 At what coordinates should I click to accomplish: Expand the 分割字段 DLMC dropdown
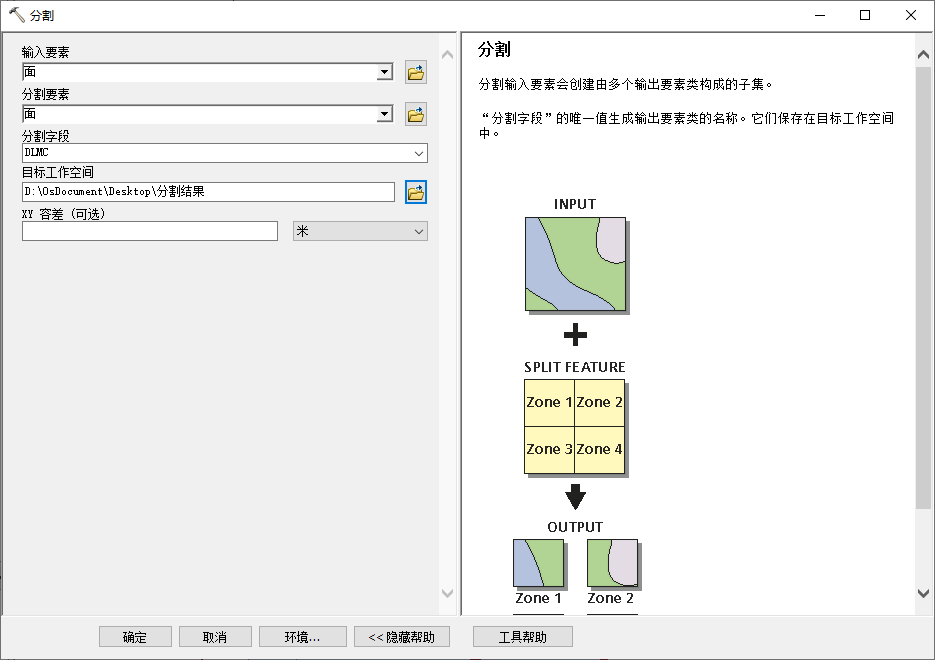tap(419, 153)
